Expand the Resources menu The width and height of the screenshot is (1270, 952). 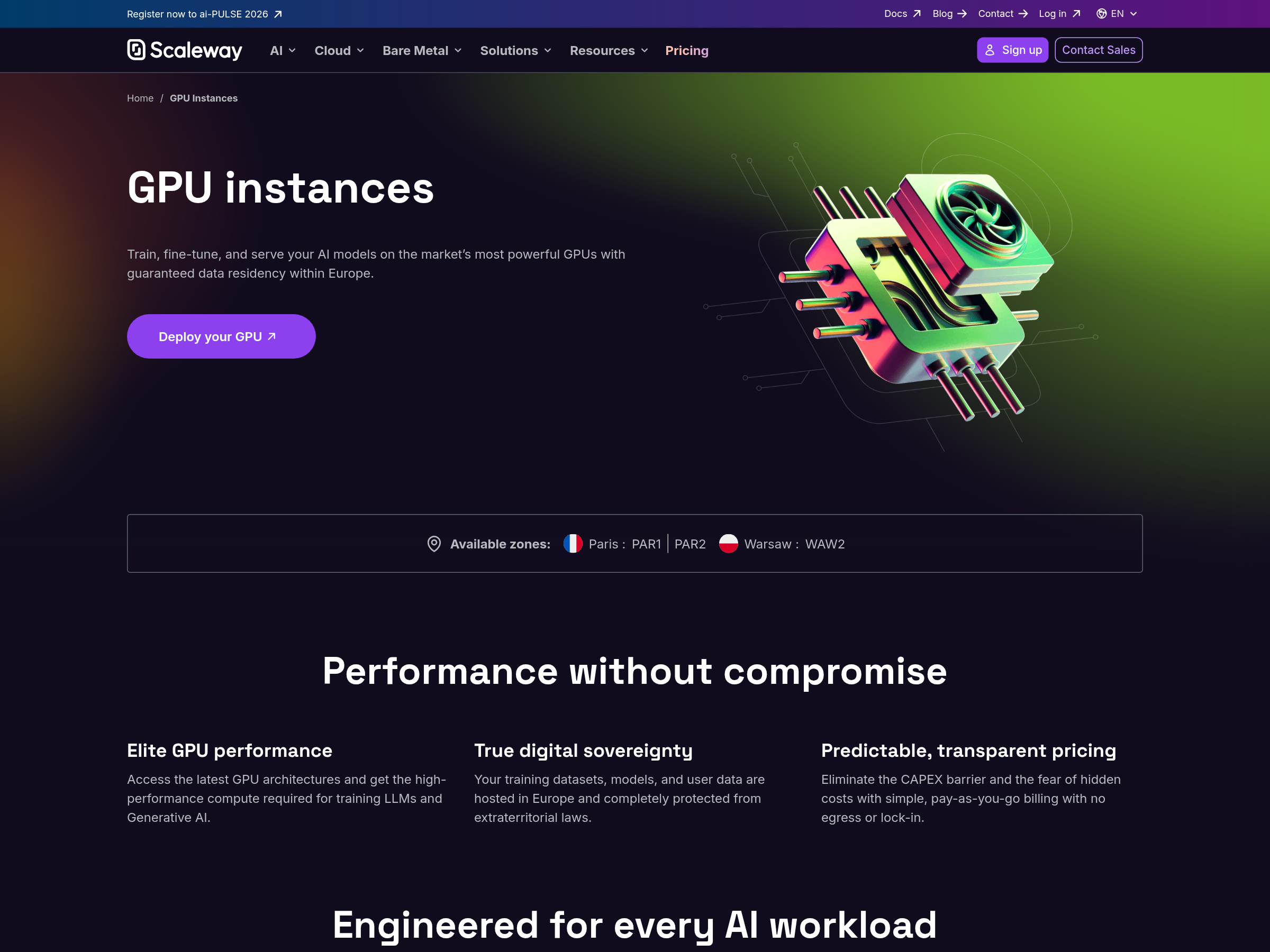(609, 50)
